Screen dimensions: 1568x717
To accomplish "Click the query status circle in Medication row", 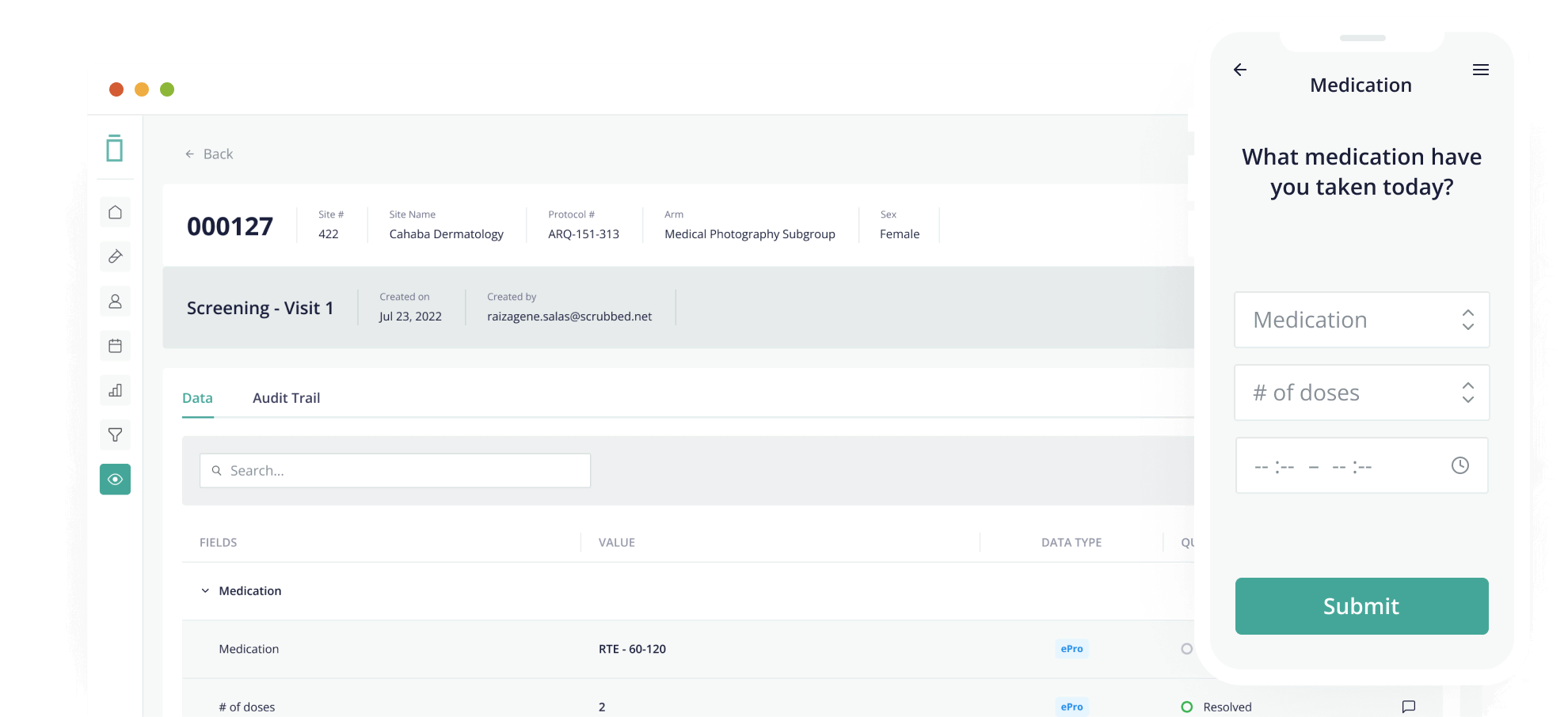I will coord(1186,649).
